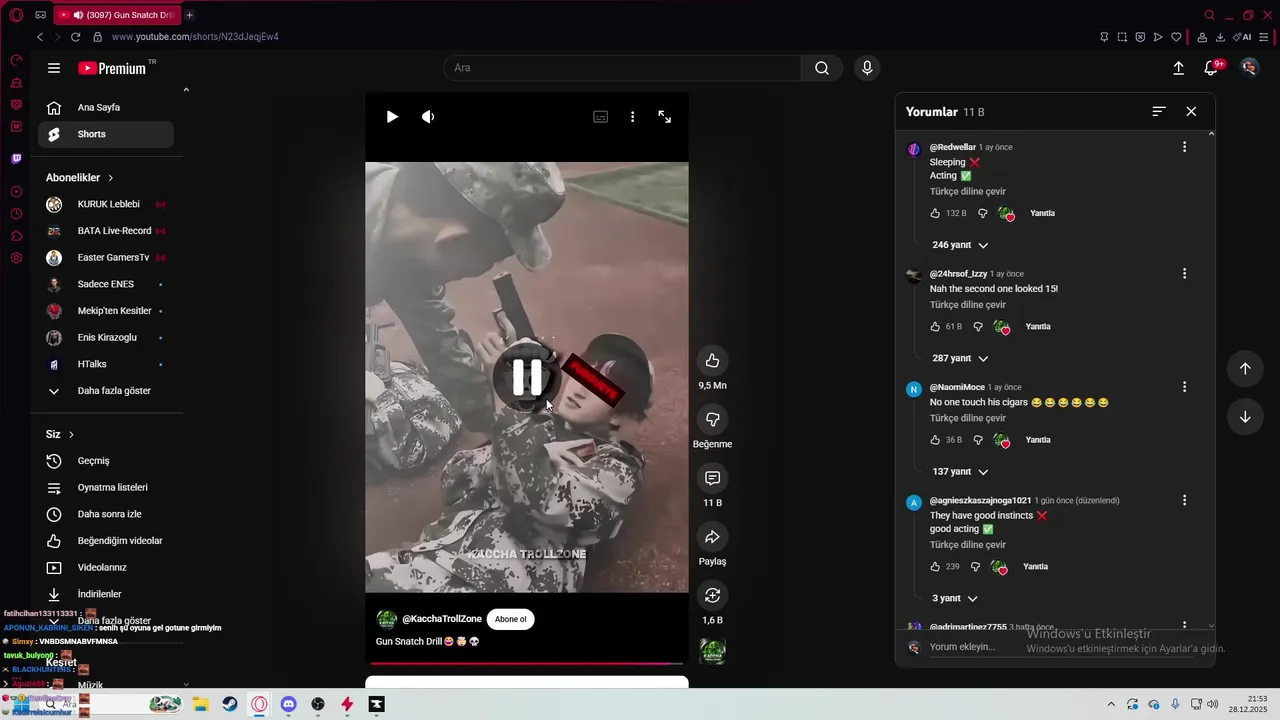Image resolution: width=1280 pixels, height=720 pixels.
Task: Subscribe with the Abone ol button
Action: [510, 619]
